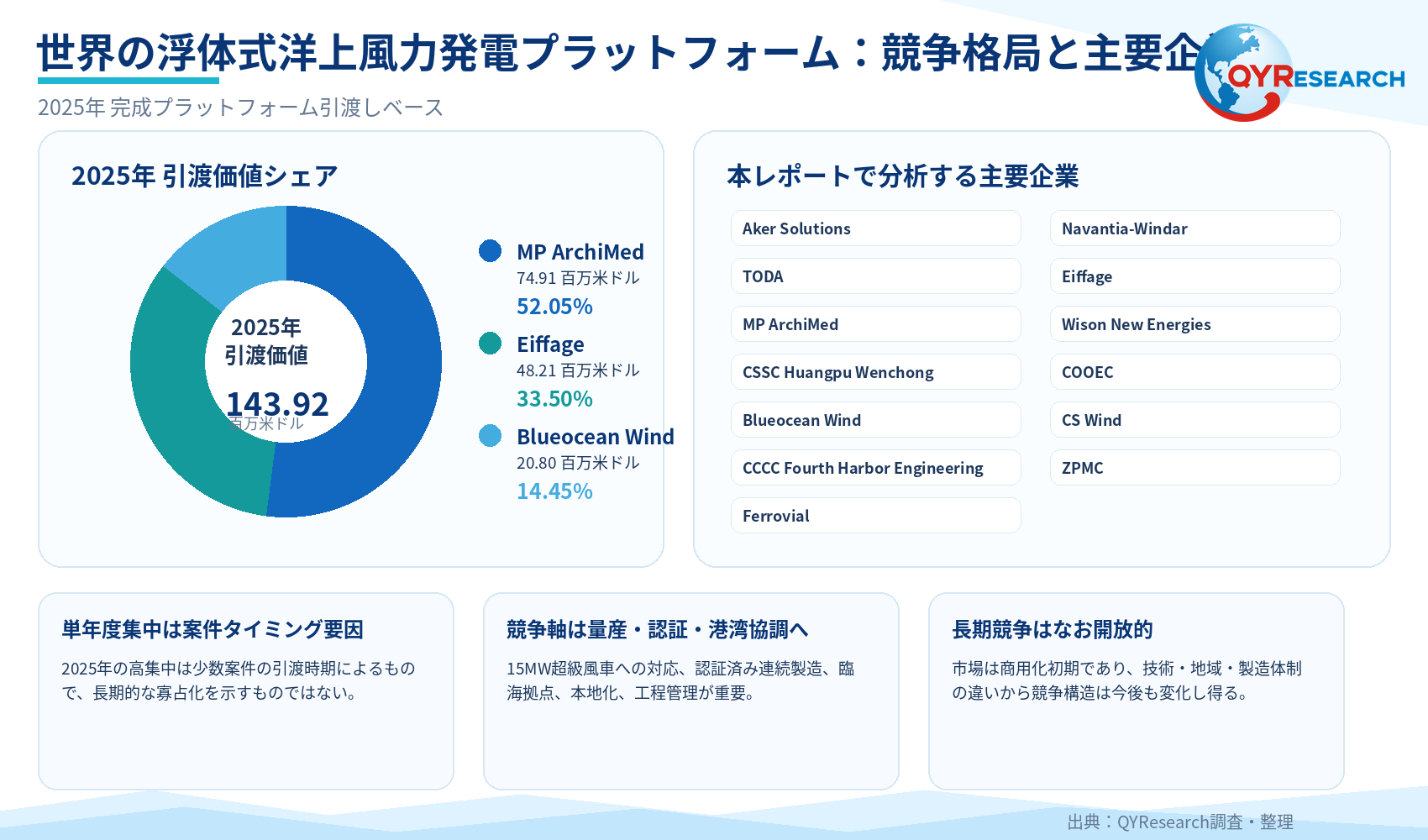Viewport: 1428px width, 840px height.
Task: Click the 33.50% share value
Action: [554, 399]
